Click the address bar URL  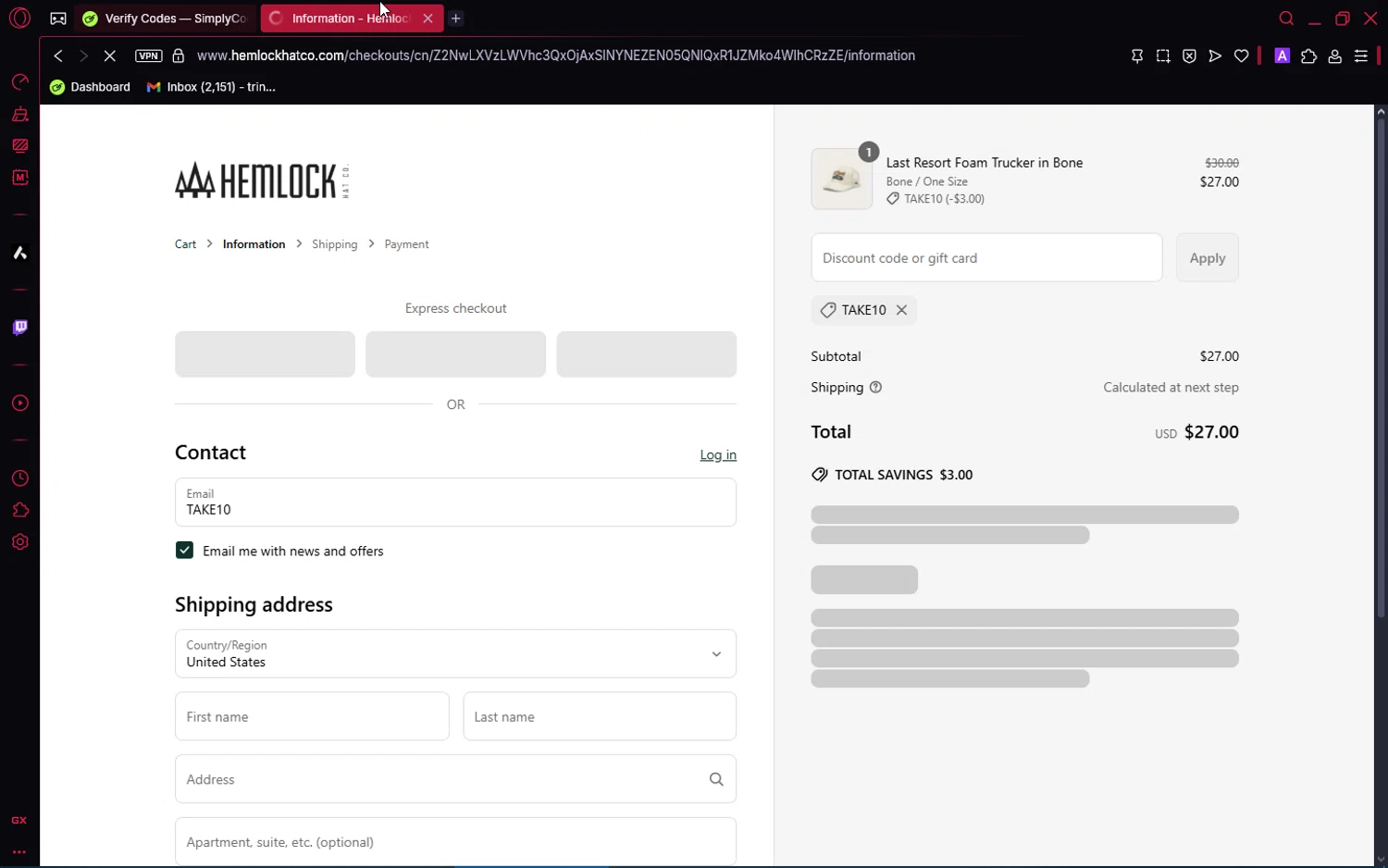point(556,56)
